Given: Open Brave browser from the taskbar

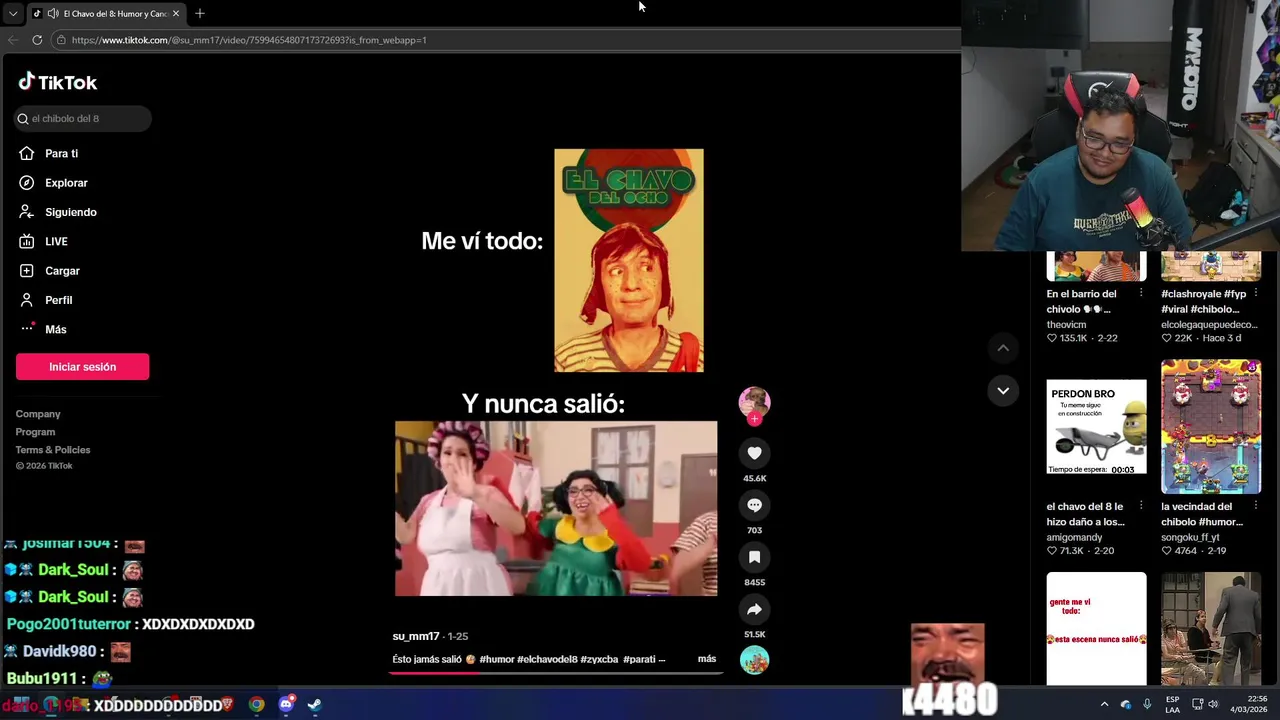Looking at the screenshot, I should tap(227, 705).
